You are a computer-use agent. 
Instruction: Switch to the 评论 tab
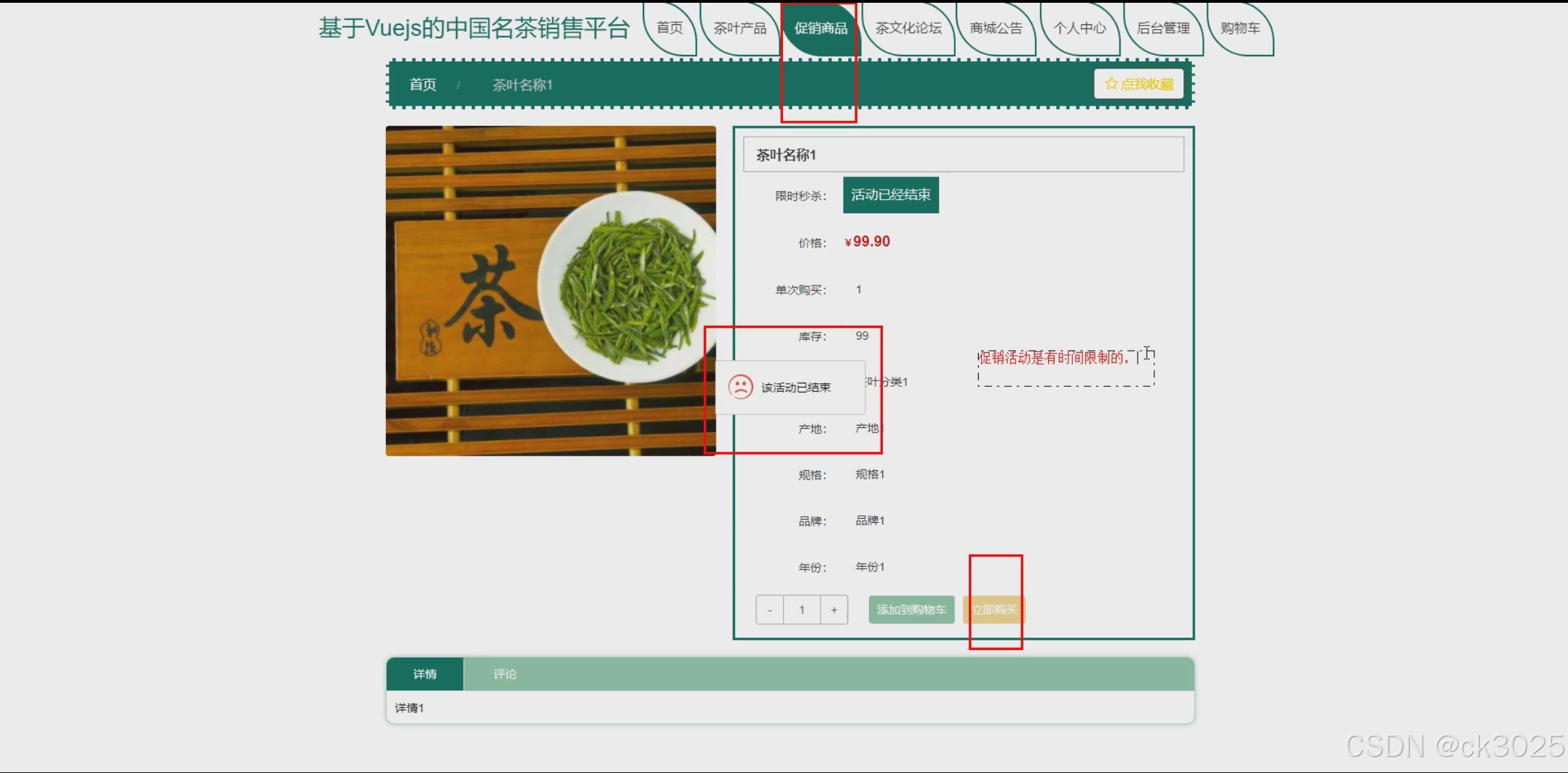point(505,674)
